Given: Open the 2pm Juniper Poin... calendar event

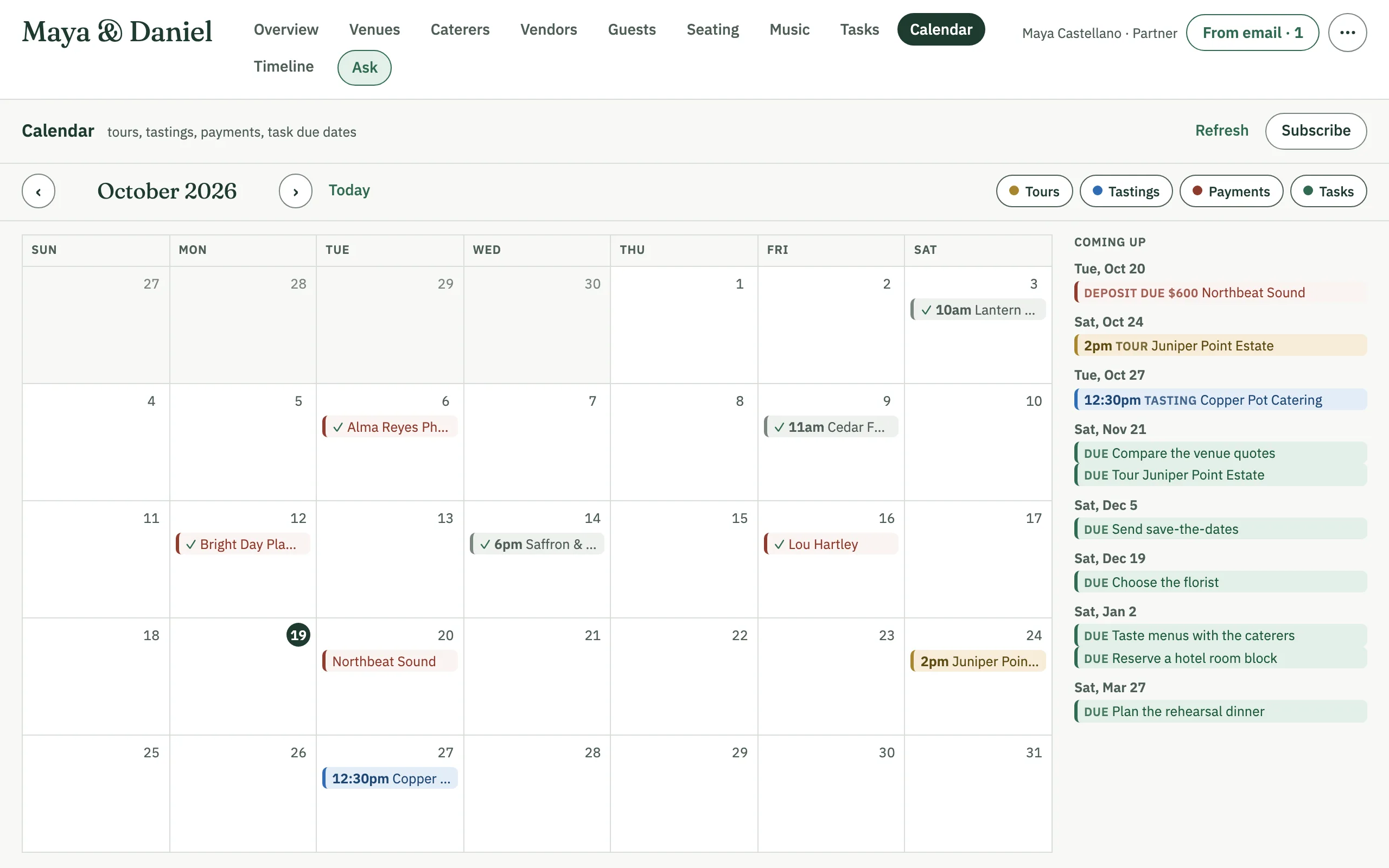Looking at the screenshot, I should tap(978, 661).
